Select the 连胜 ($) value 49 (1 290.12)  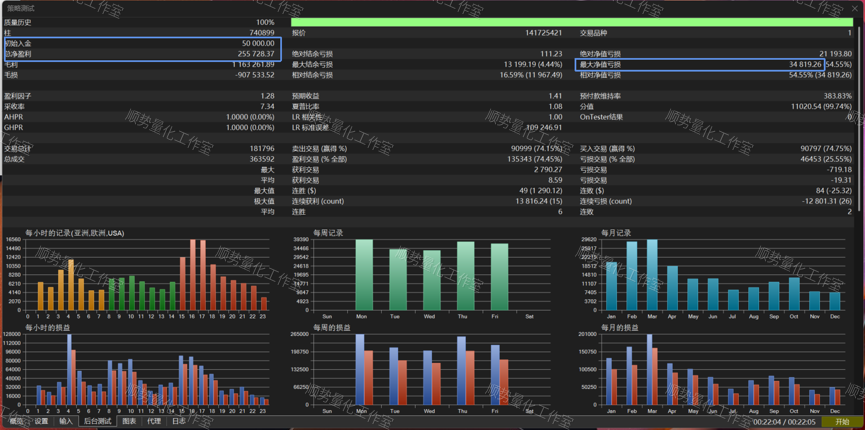(x=541, y=190)
